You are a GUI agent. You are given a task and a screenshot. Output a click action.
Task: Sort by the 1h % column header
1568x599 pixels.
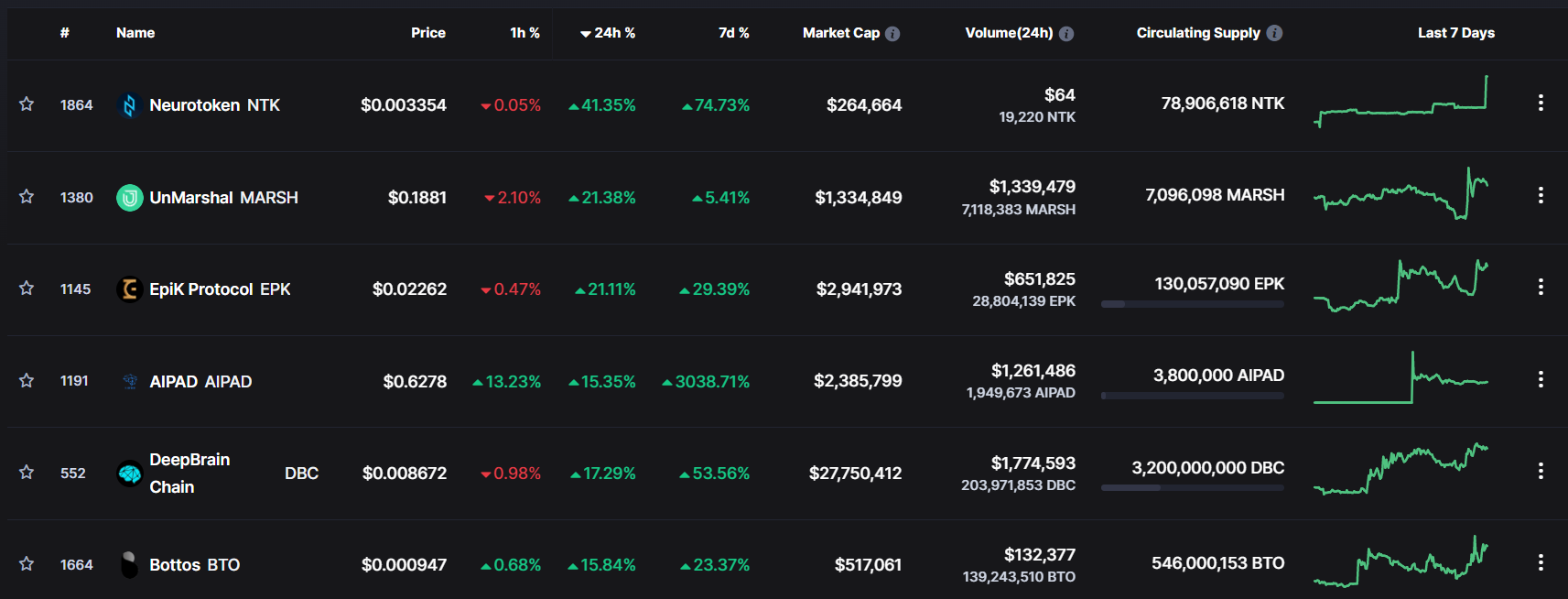[525, 33]
